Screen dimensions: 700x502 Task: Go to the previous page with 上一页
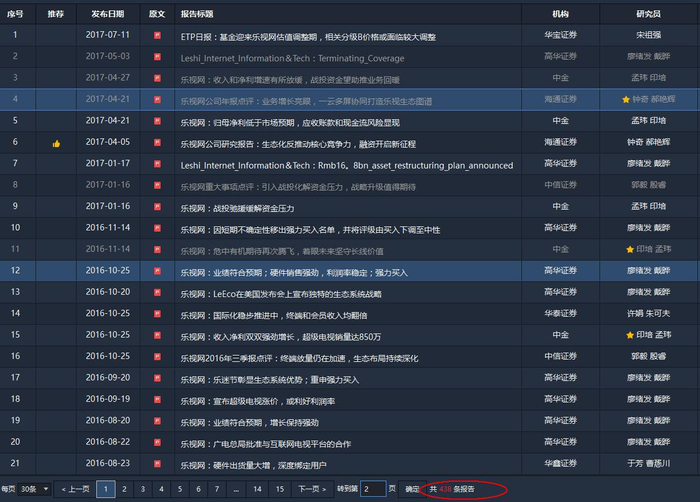[75, 489]
